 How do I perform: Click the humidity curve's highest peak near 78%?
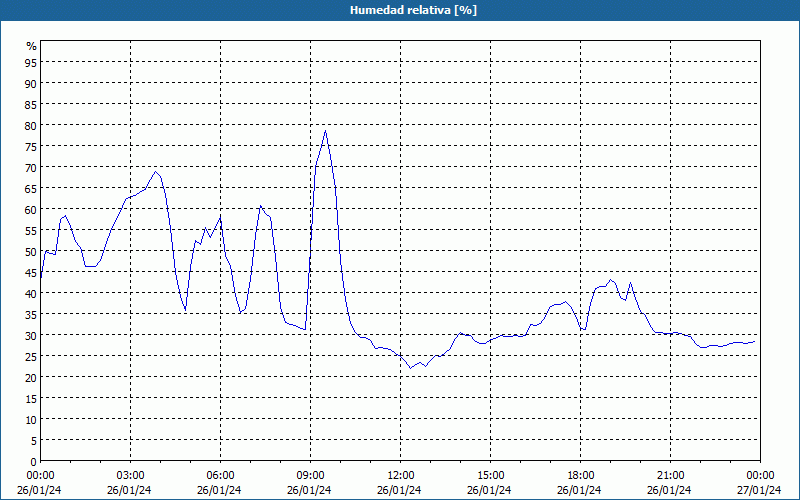[x=325, y=131]
